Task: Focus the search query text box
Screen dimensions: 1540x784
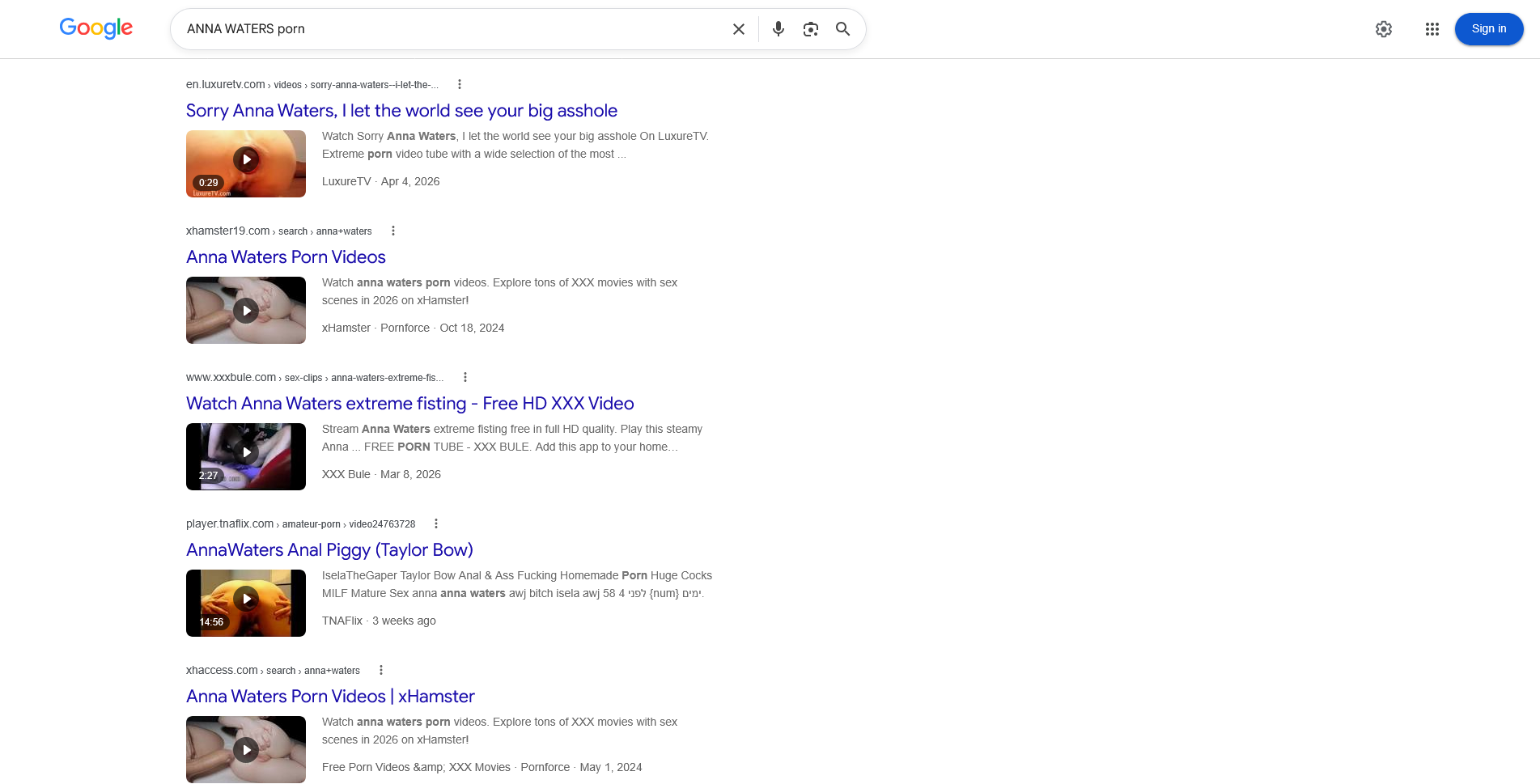Action: coord(453,29)
